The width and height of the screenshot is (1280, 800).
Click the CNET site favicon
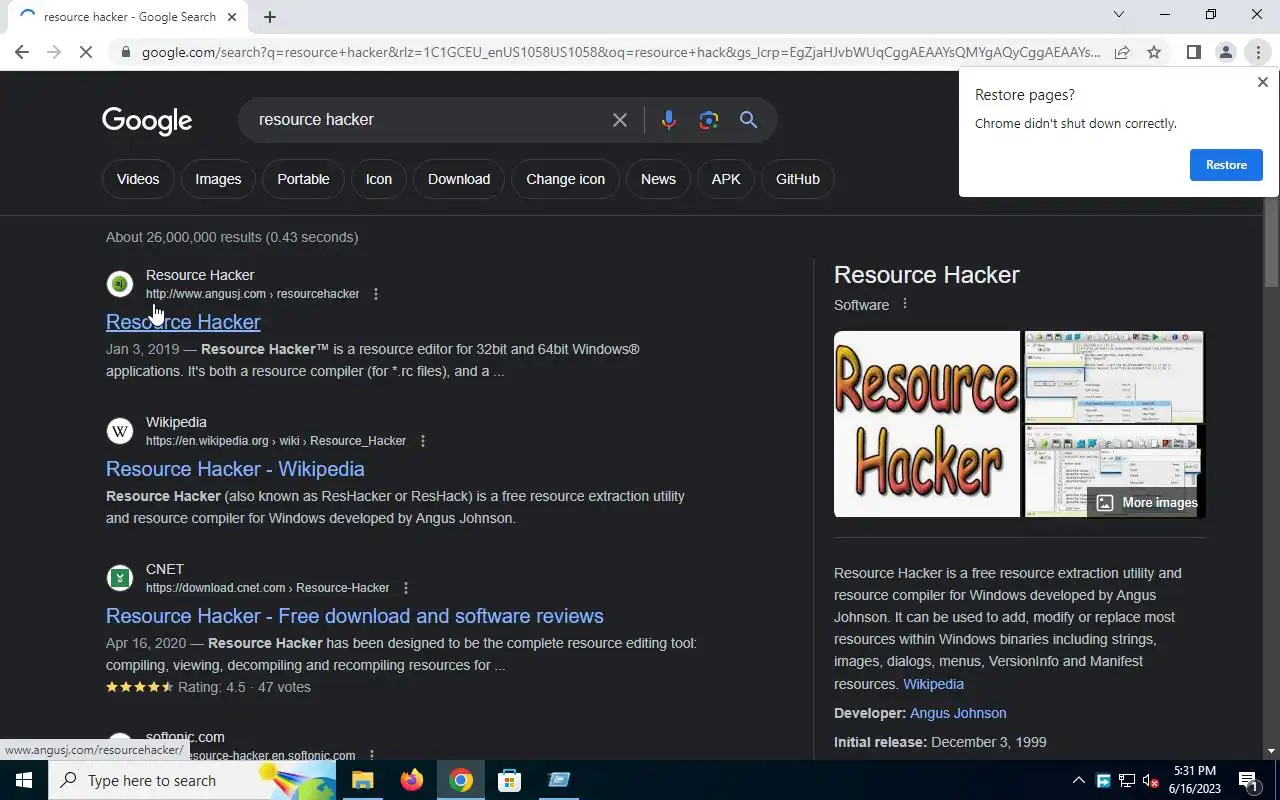120,578
